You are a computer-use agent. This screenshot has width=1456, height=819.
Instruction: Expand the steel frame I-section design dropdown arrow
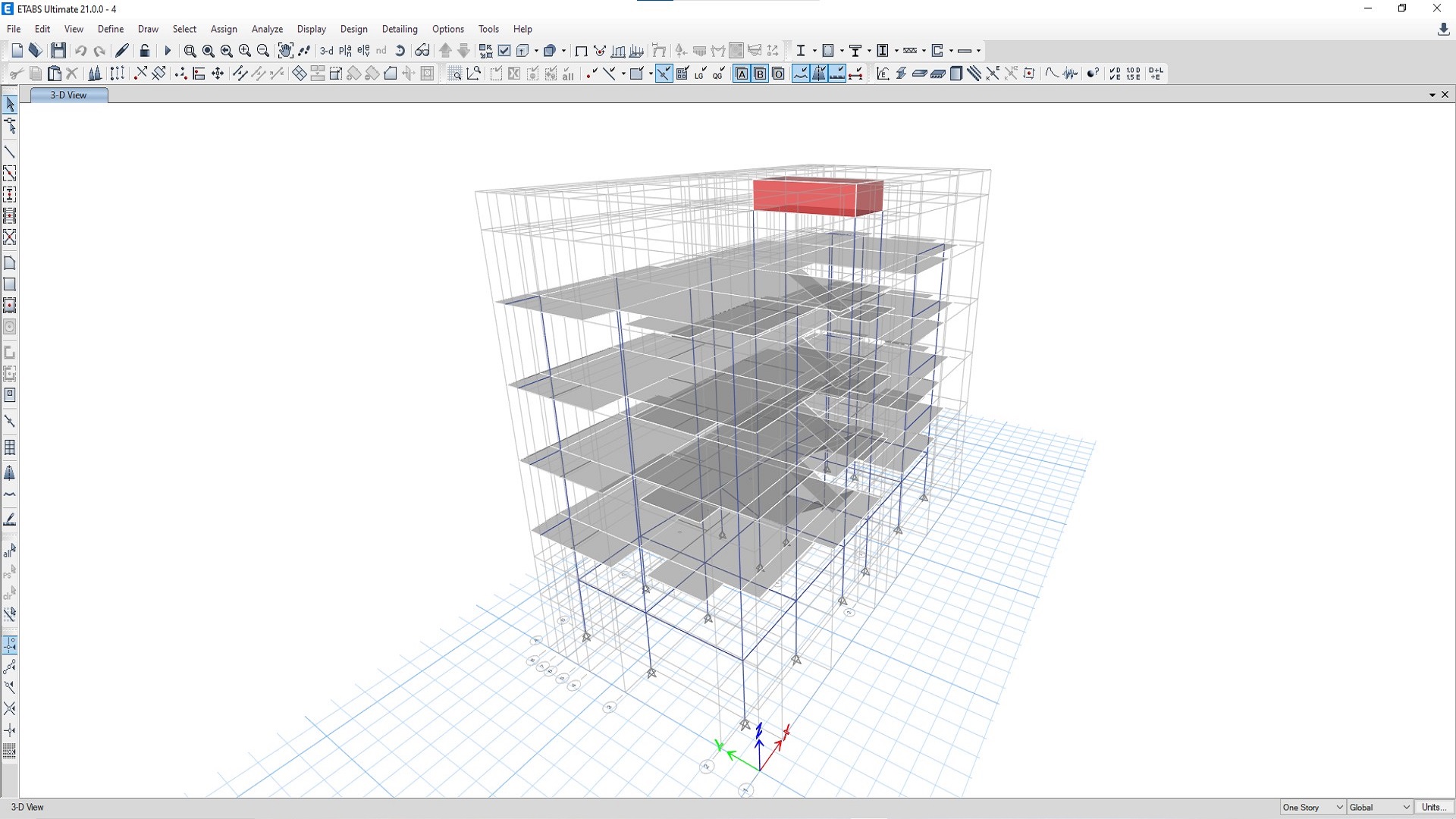[x=814, y=51]
